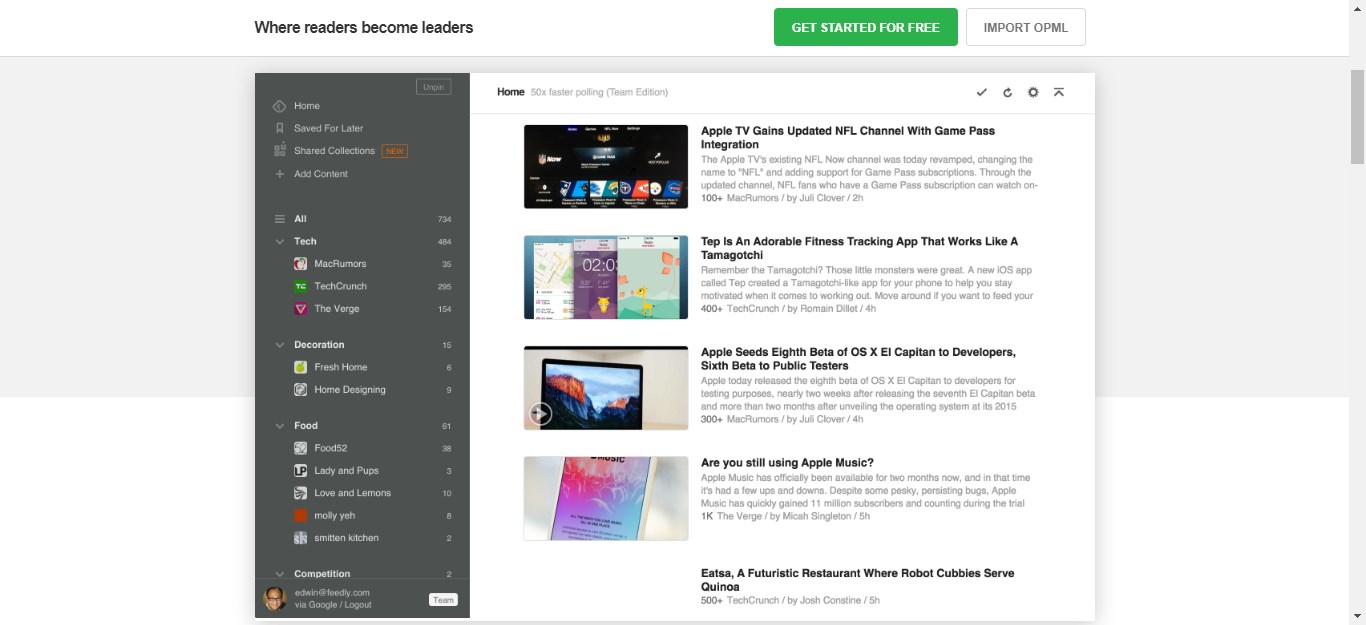Click the user avatar photo

[275, 598]
